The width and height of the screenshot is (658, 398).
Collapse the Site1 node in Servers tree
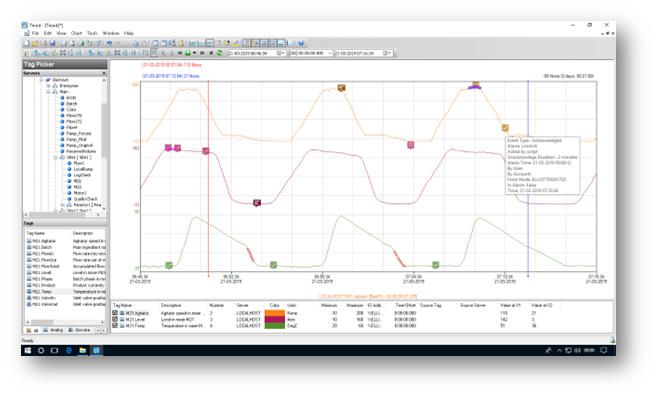point(55,157)
